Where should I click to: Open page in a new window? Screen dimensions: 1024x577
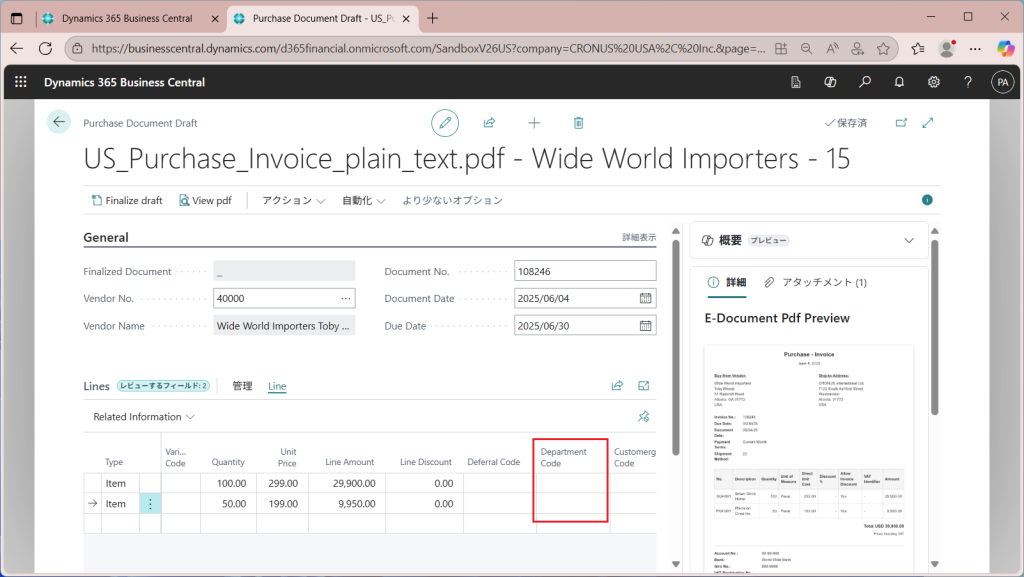901,123
